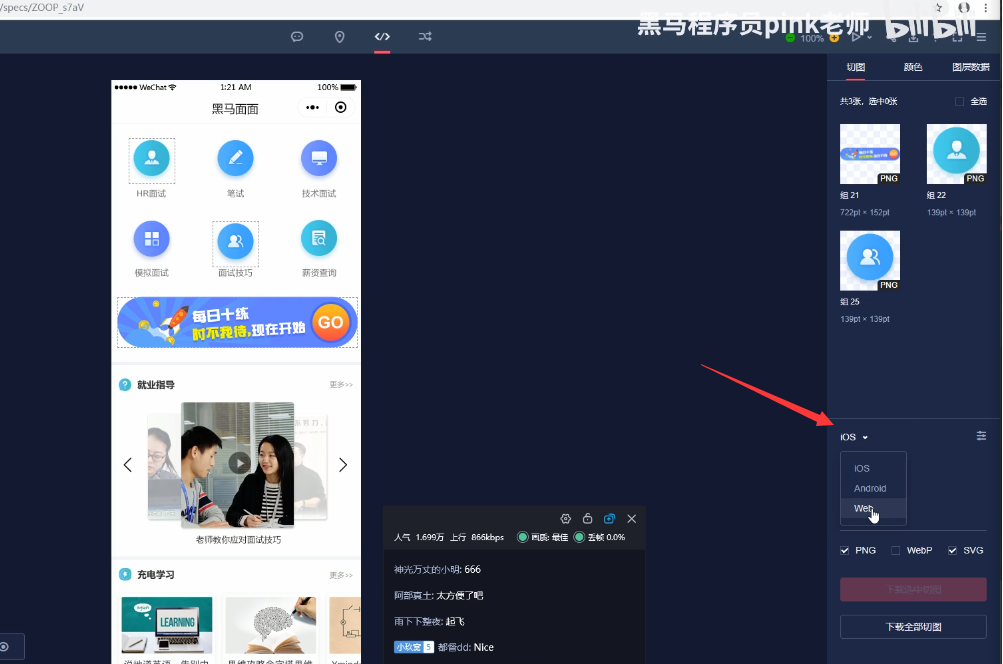1003x664 pixels.
Task: Click the brain book course thumbnail
Action: point(271,625)
